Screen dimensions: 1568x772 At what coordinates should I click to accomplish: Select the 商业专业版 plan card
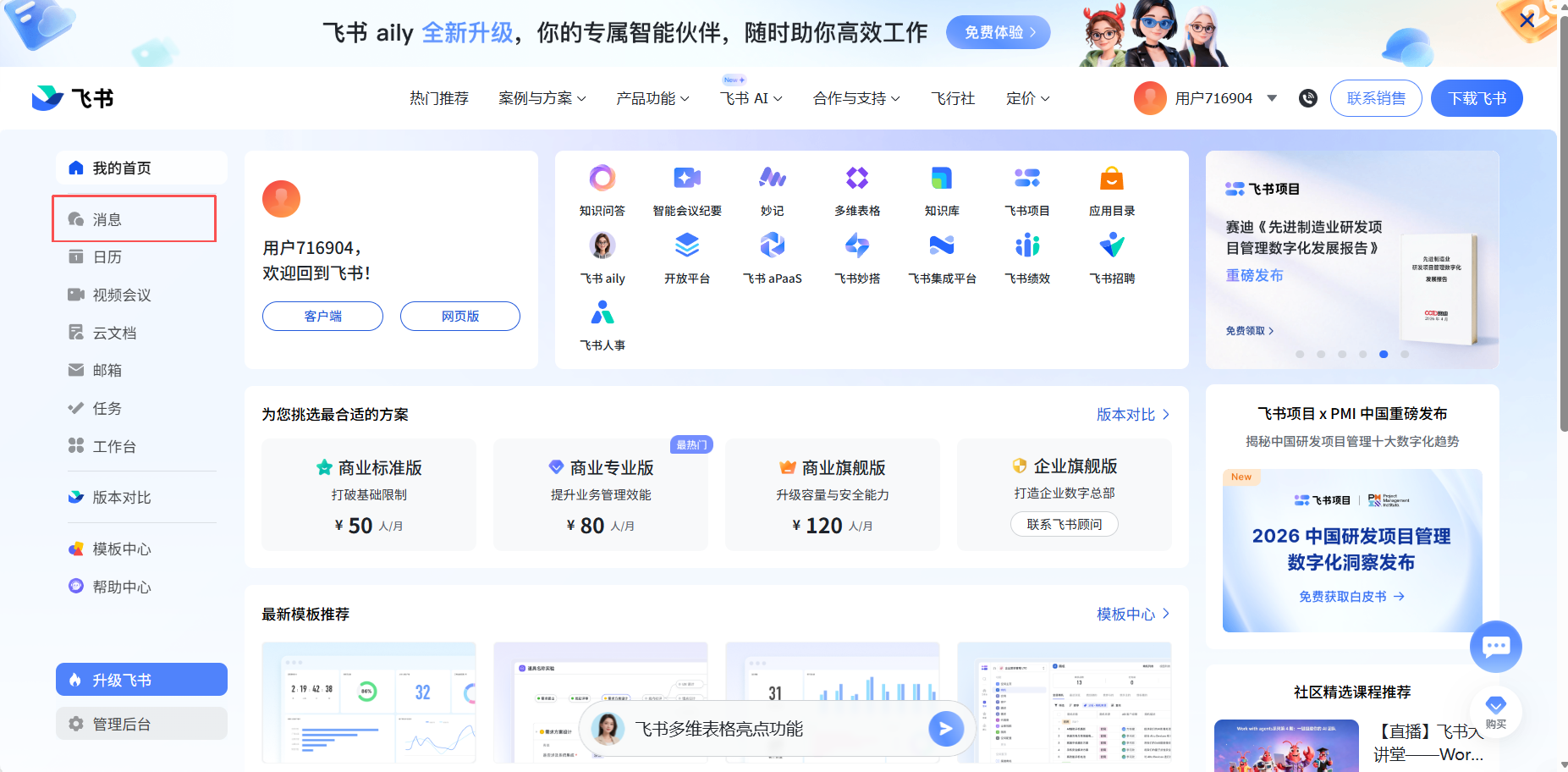(x=601, y=494)
